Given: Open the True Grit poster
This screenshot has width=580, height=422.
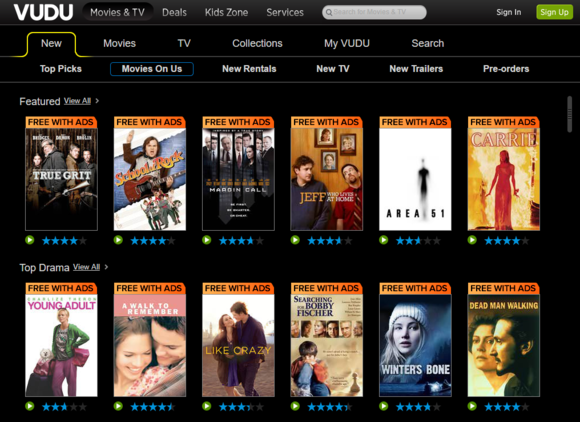Looking at the screenshot, I should (x=61, y=173).
